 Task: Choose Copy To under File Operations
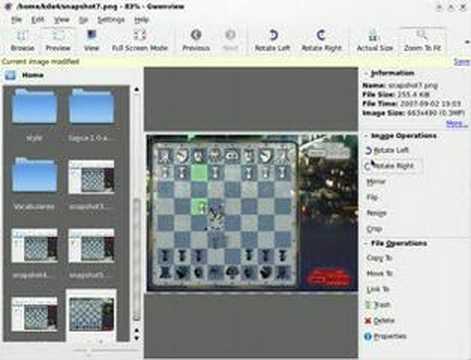(x=379, y=258)
